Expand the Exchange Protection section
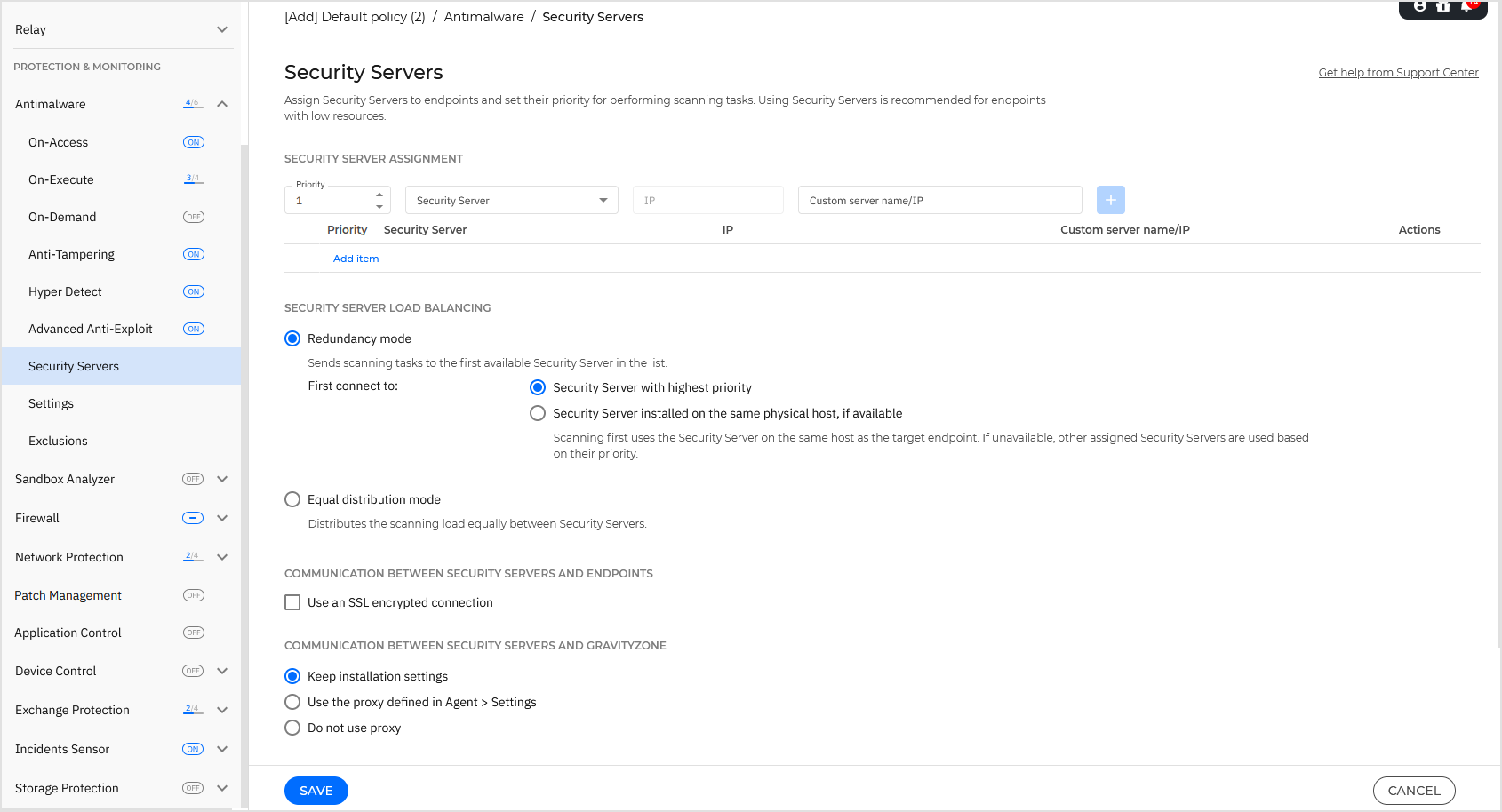The image size is (1502, 812). [222, 709]
